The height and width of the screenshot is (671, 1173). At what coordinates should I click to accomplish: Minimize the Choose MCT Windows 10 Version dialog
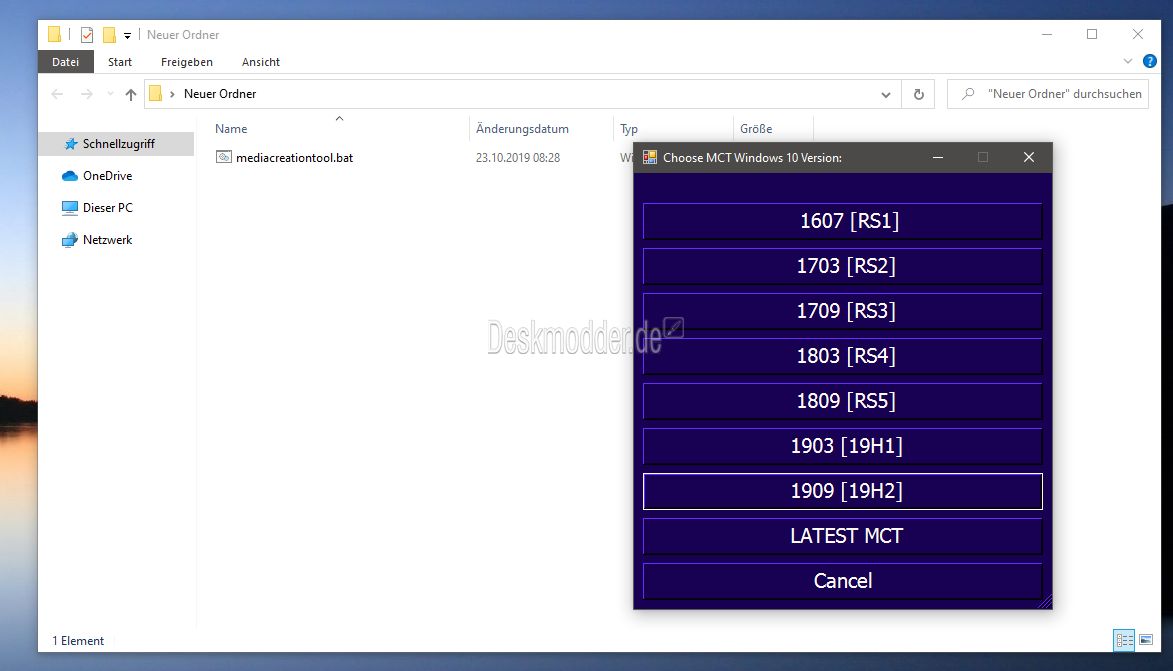pyautogui.click(x=937, y=157)
